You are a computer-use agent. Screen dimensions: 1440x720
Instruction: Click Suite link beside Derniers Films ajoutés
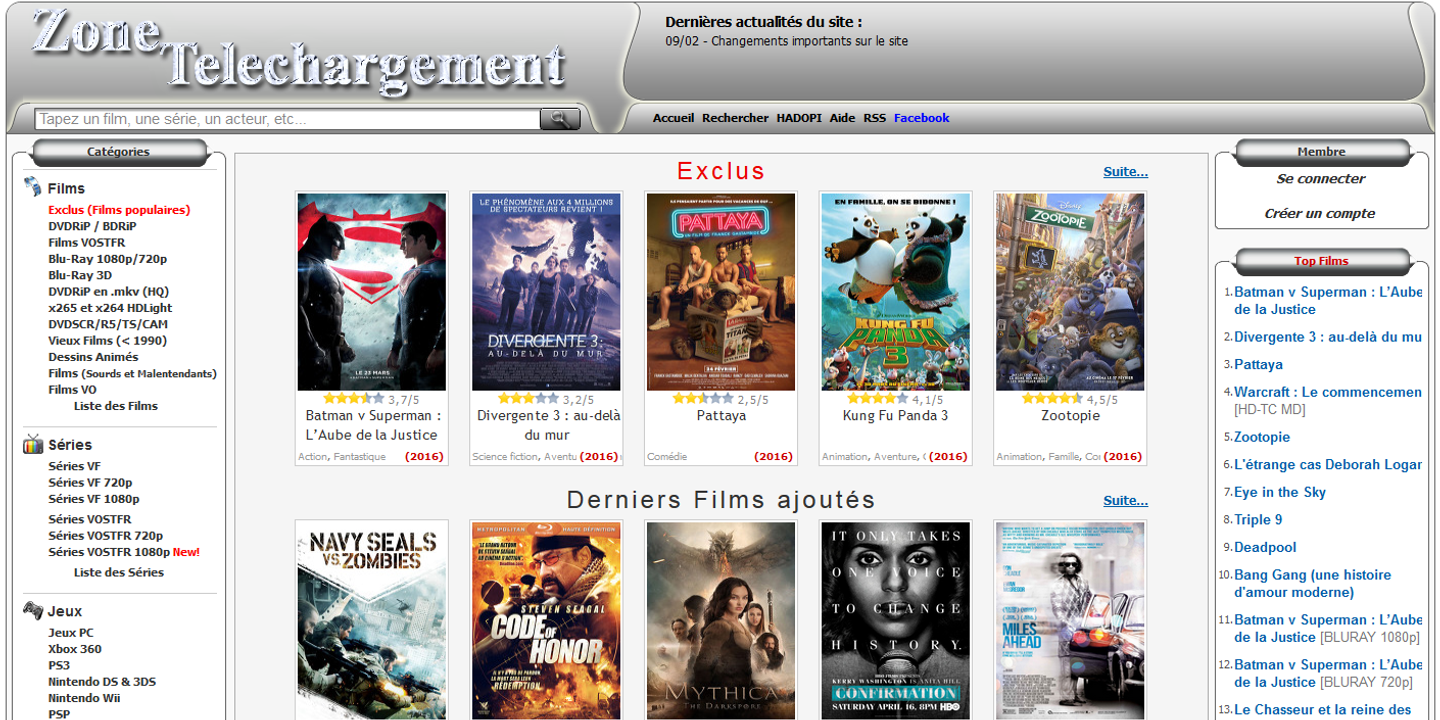click(1125, 501)
